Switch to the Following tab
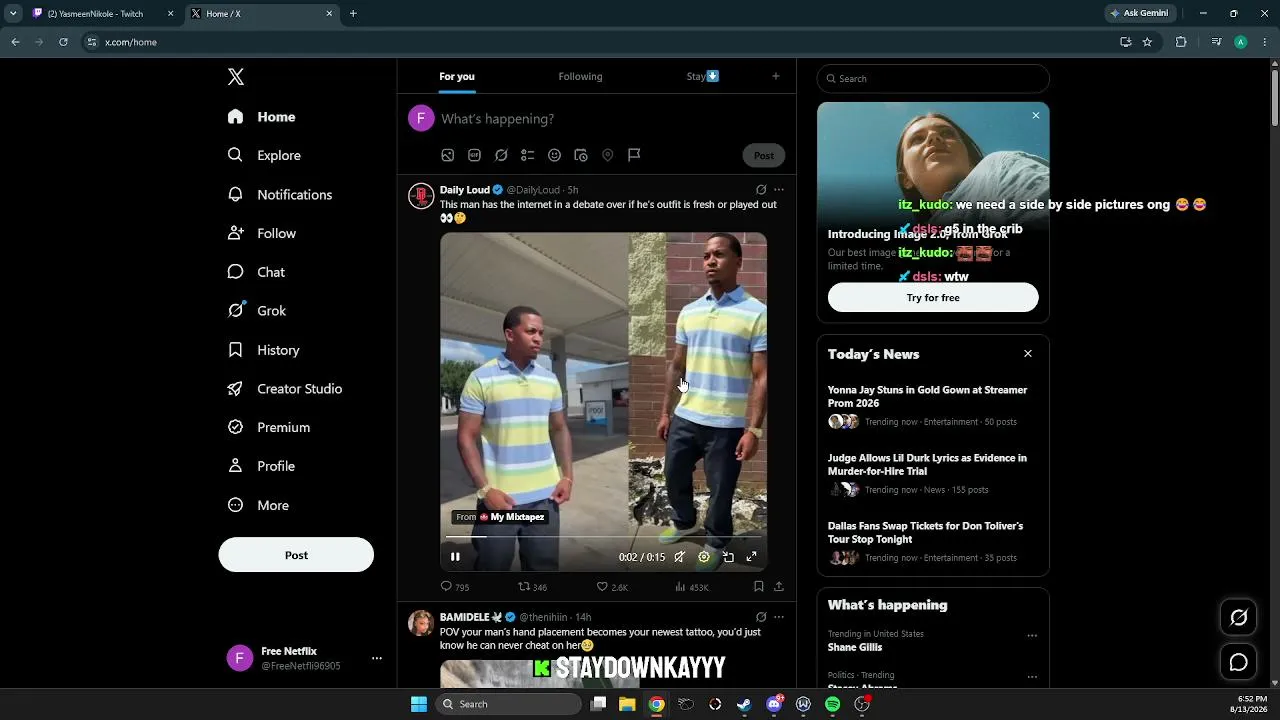This screenshot has width=1280, height=720. 580,76
